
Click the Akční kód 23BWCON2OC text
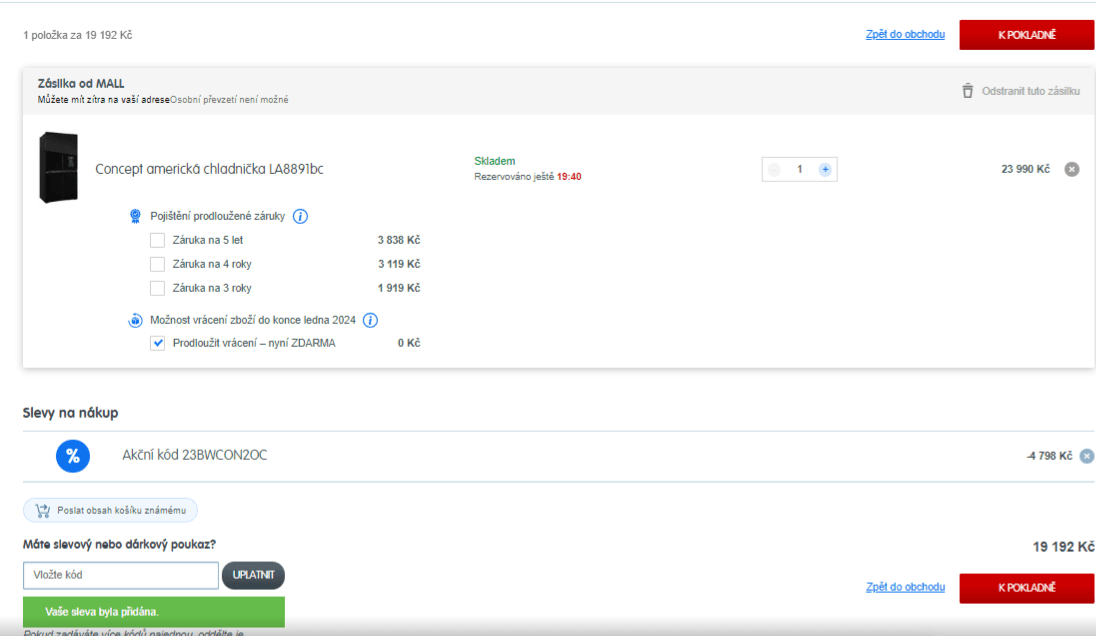click(x=194, y=455)
